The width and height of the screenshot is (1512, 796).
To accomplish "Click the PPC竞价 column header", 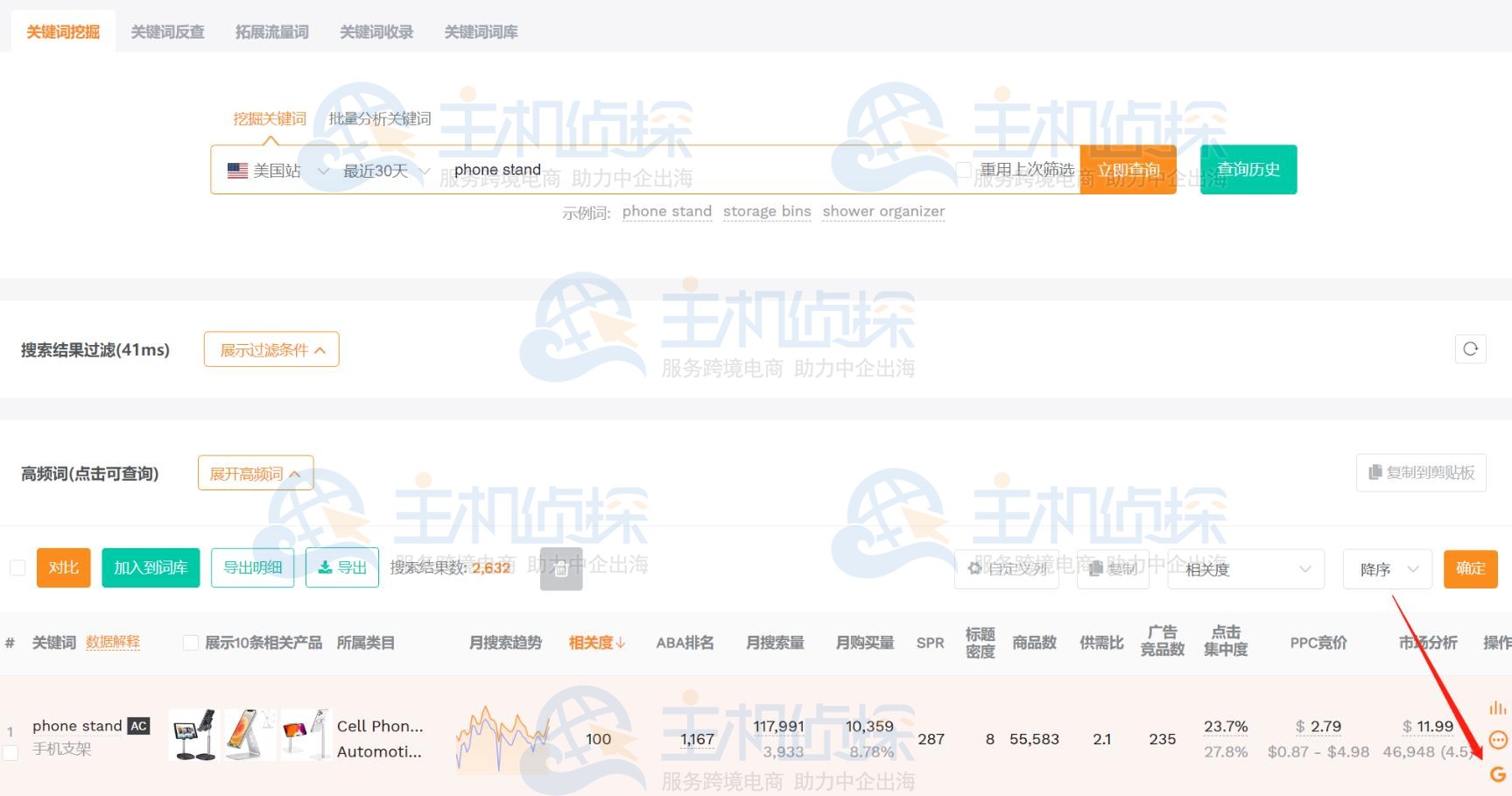I will click(x=1319, y=643).
